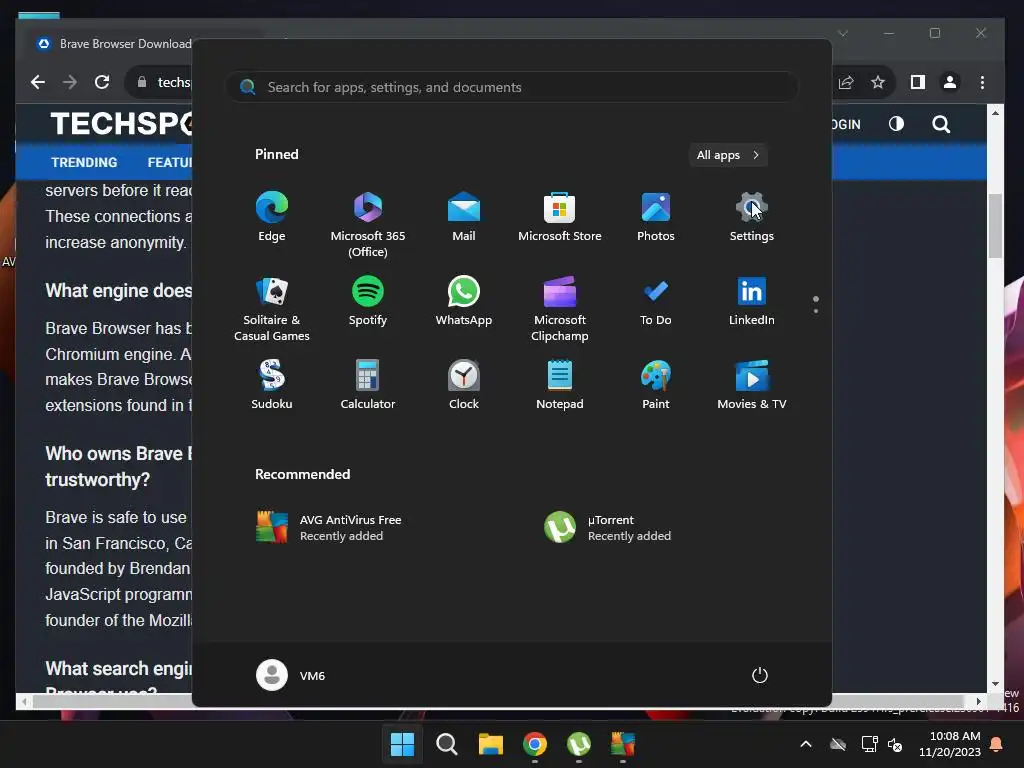Open the muted volume tray icon
The image size is (1024, 768).
click(895, 744)
